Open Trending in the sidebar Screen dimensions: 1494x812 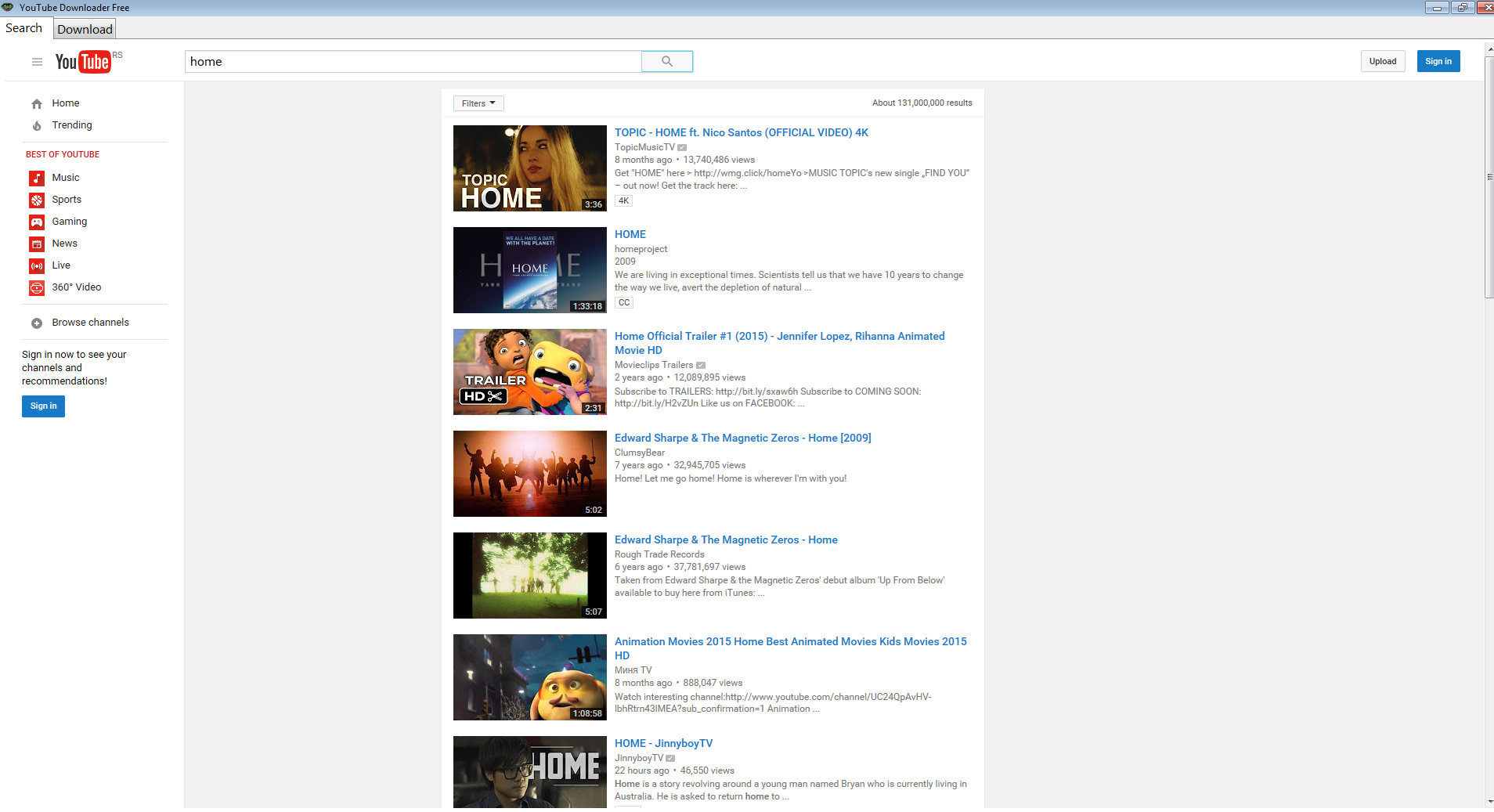72,125
